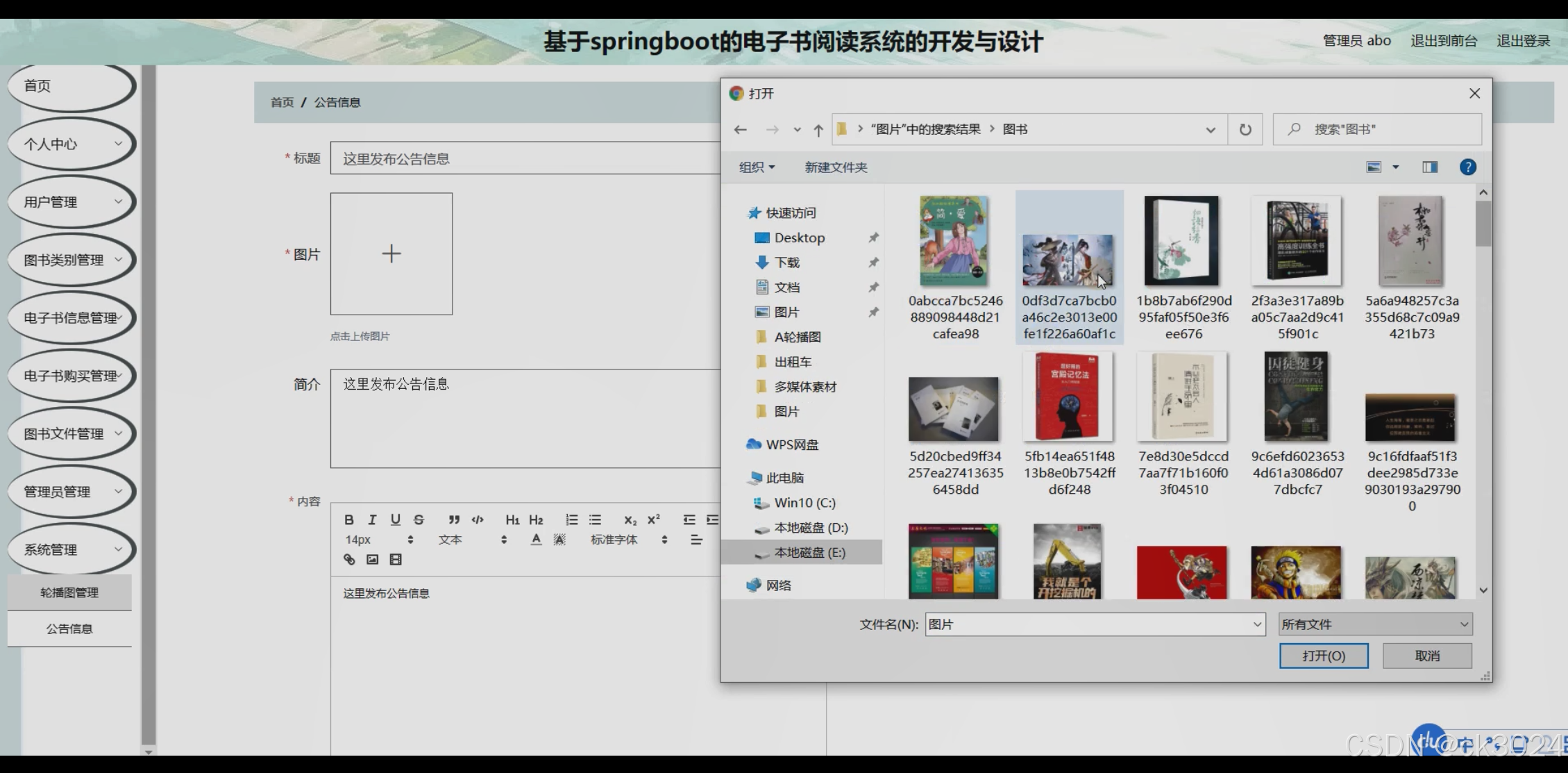This screenshot has width=1568, height=773.
Task: Insert a code block via the editor icon
Action: pos(478,520)
